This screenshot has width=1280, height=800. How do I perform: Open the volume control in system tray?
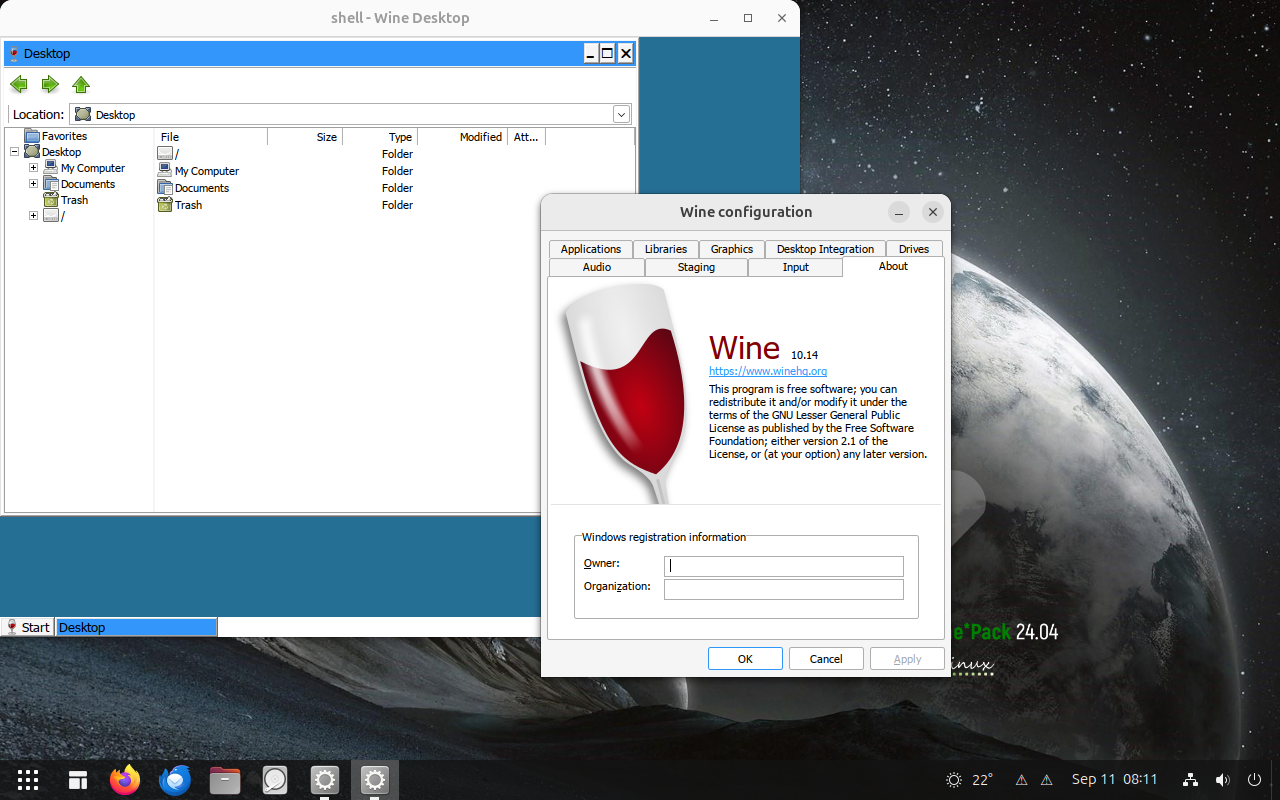click(x=1222, y=780)
